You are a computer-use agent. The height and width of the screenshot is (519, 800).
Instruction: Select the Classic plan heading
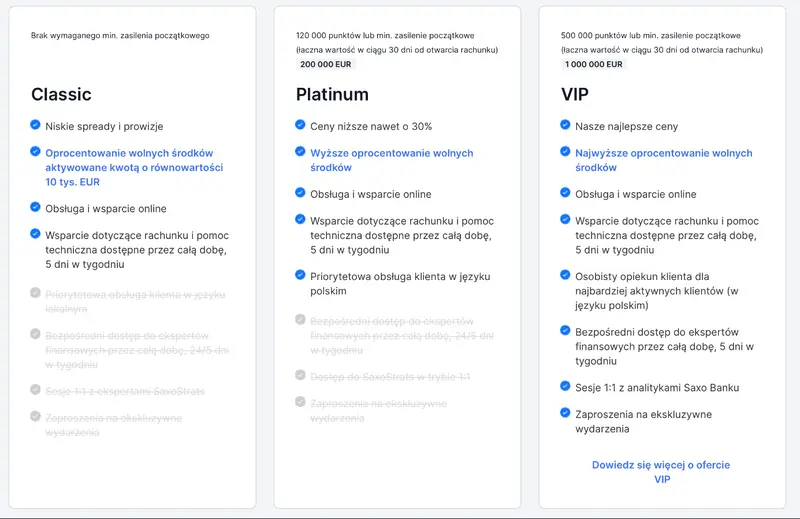click(61, 95)
